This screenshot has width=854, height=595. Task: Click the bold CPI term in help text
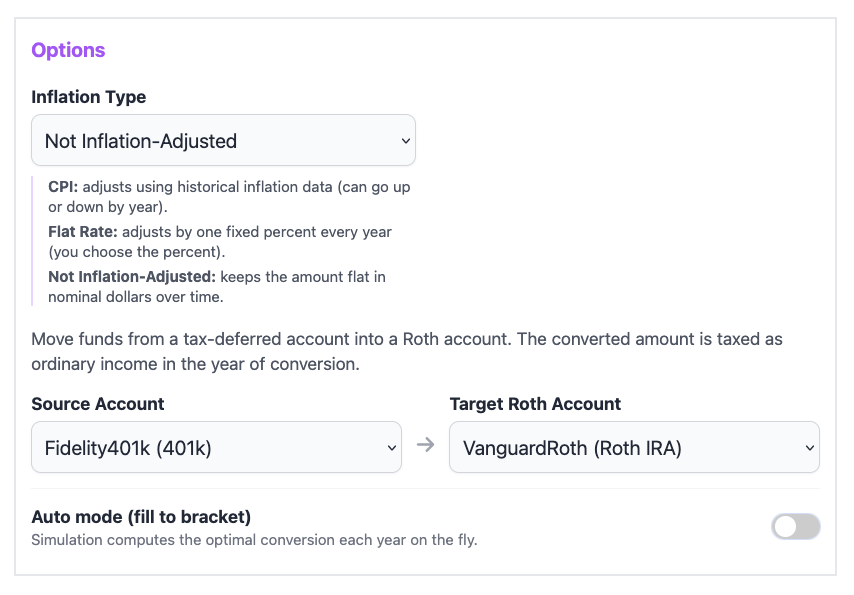pyautogui.click(x=62, y=187)
